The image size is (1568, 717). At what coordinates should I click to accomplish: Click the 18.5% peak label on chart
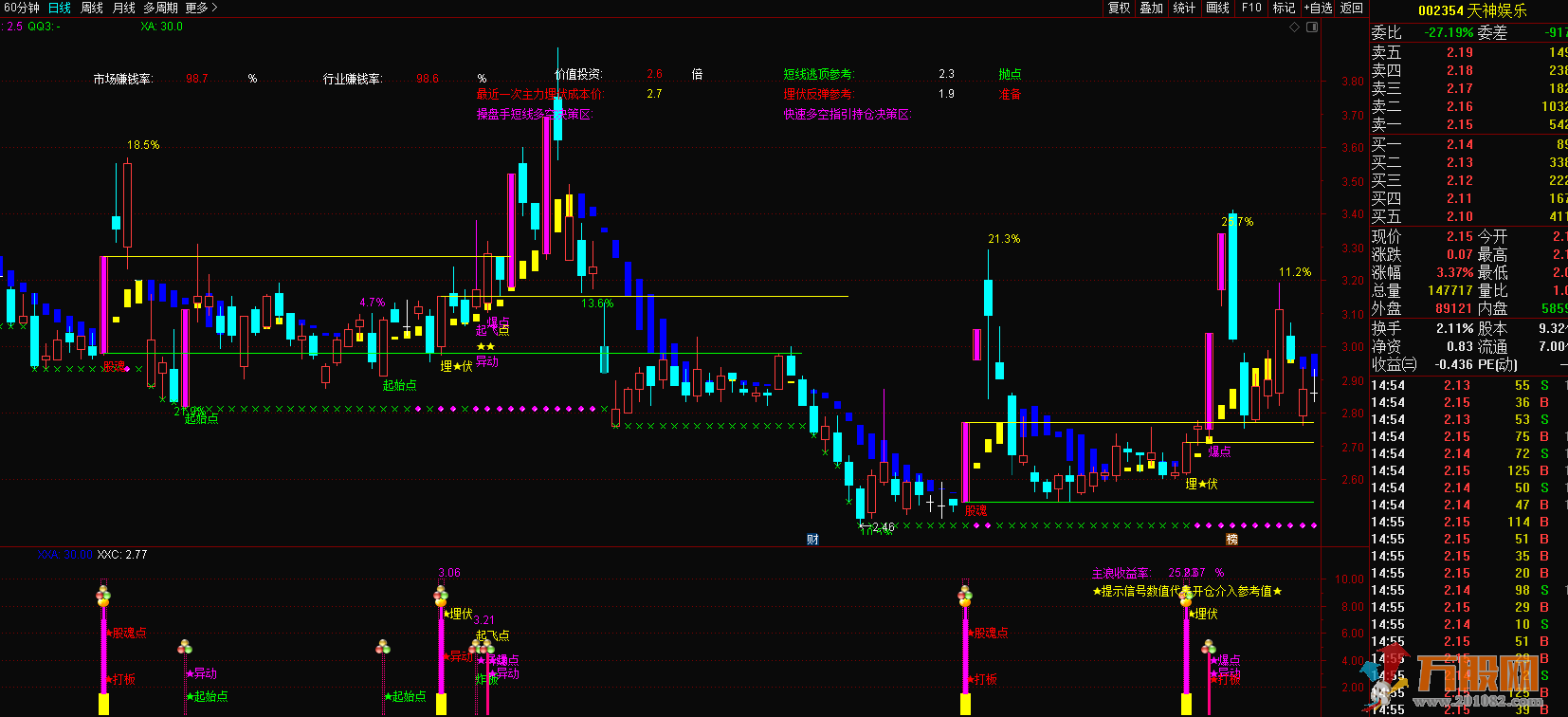[x=143, y=145]
